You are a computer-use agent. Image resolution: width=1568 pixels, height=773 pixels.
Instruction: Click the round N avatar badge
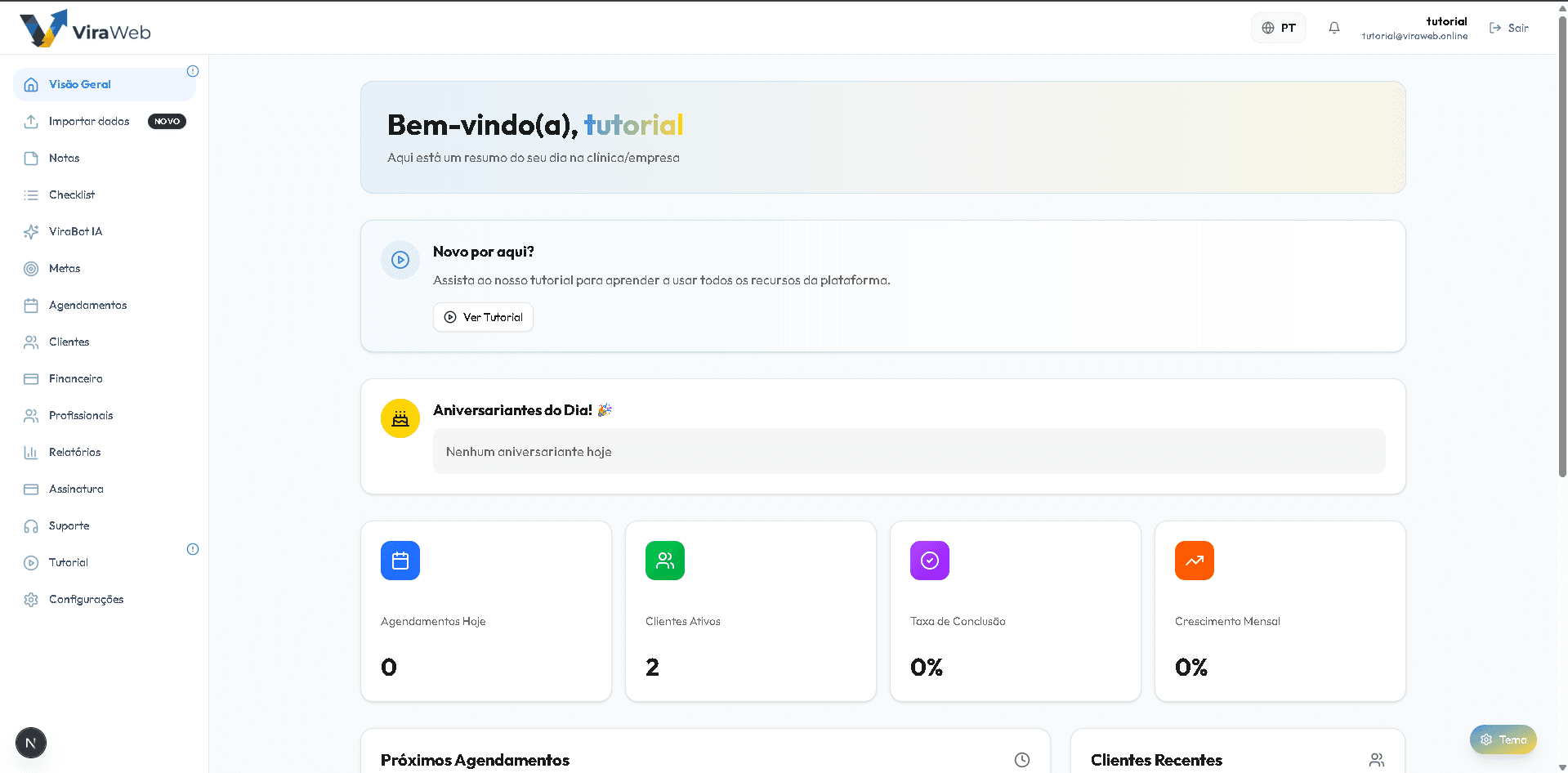31,743
